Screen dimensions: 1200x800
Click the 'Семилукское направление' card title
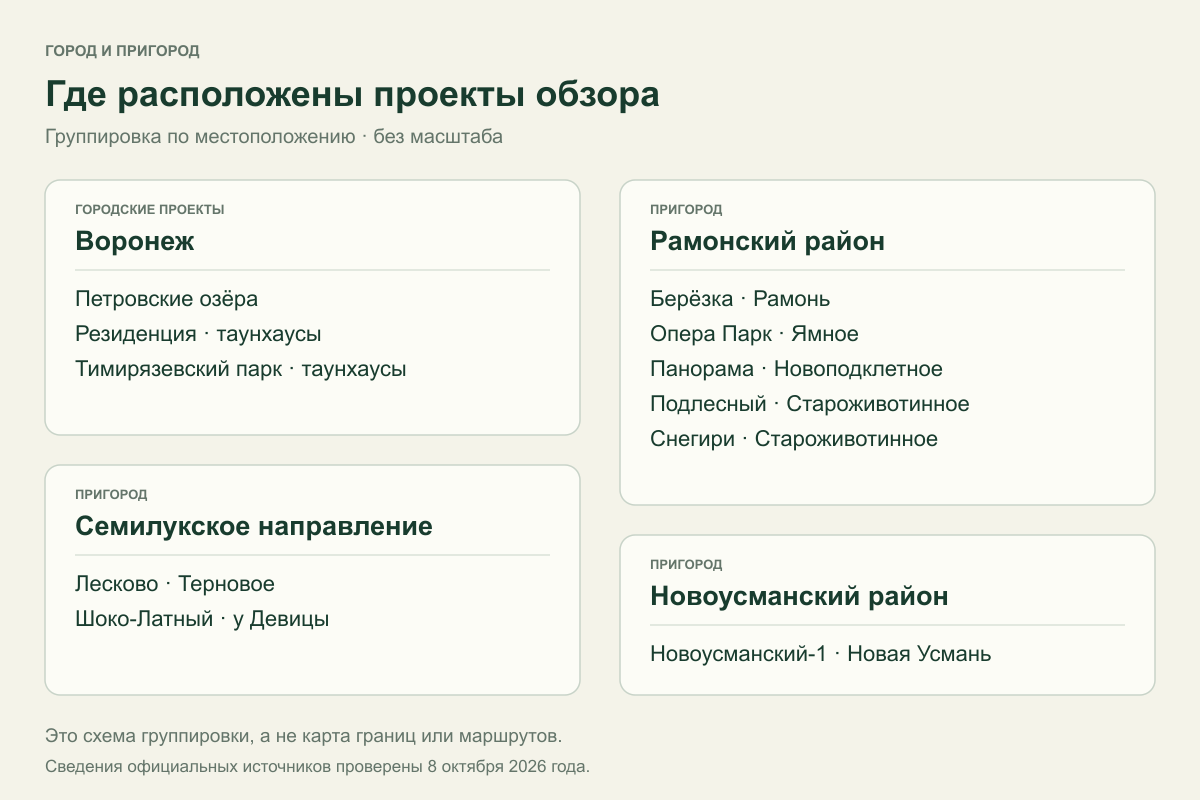pos(254,527)
